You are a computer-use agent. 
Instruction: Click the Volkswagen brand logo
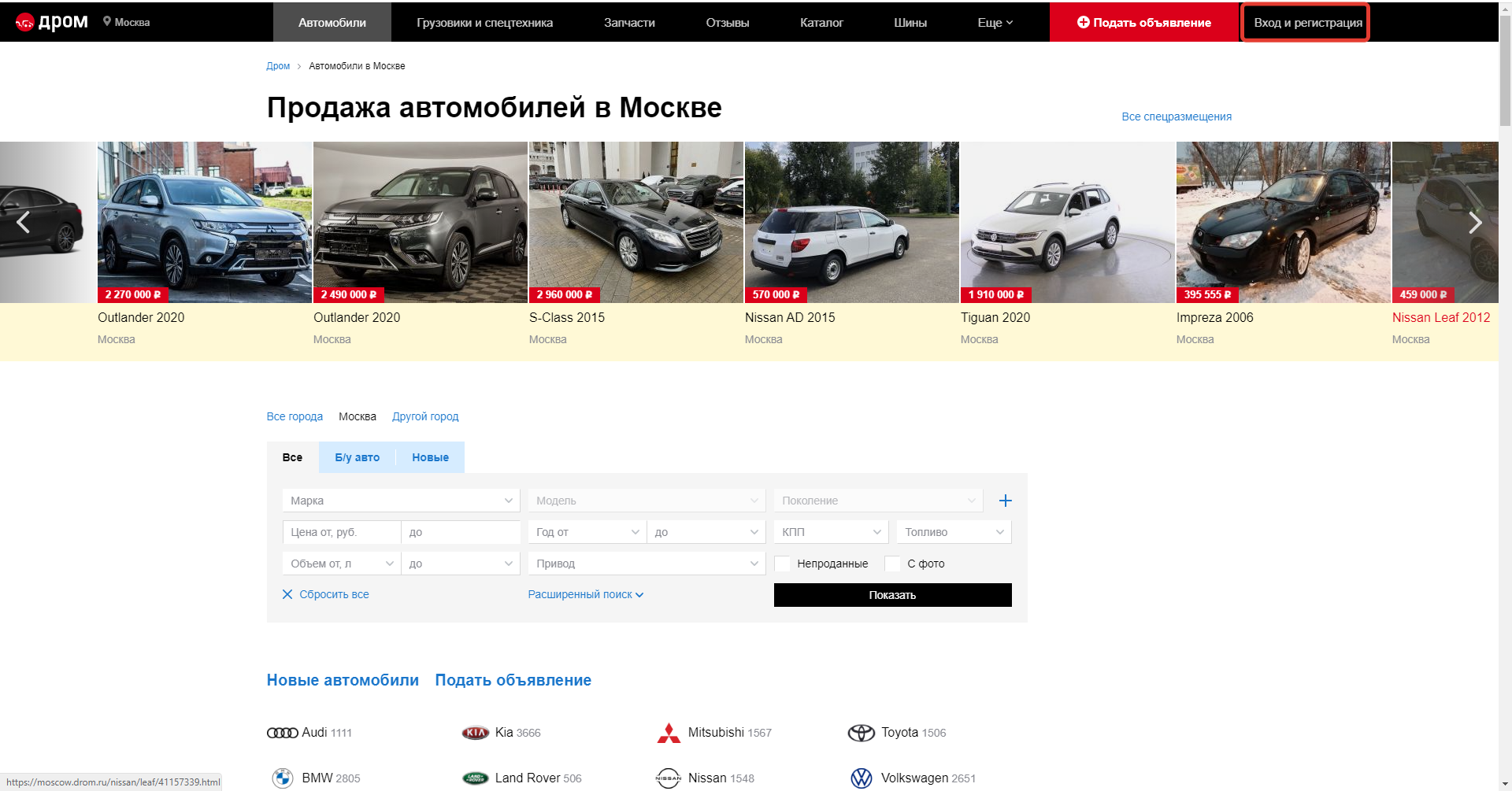pyautogui.click(x=862, y=778)
